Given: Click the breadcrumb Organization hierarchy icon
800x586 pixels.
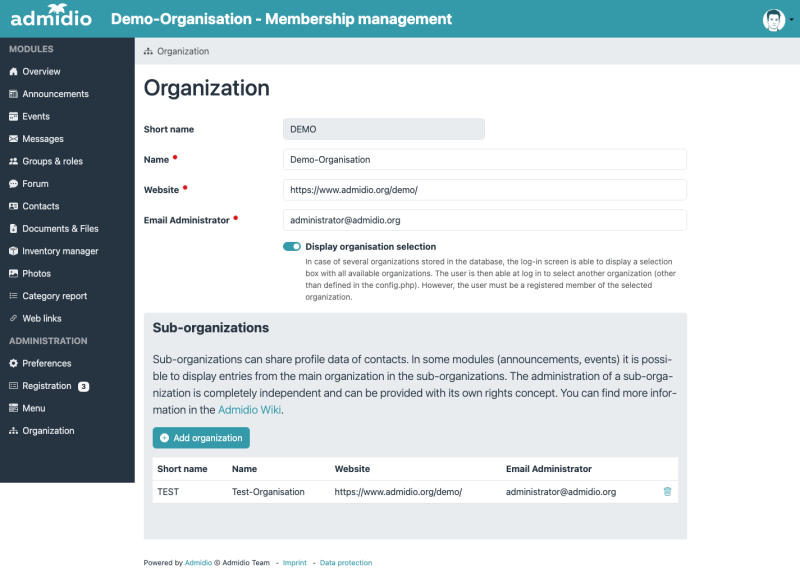Looking at the screenshot, I should coord(148,52).
